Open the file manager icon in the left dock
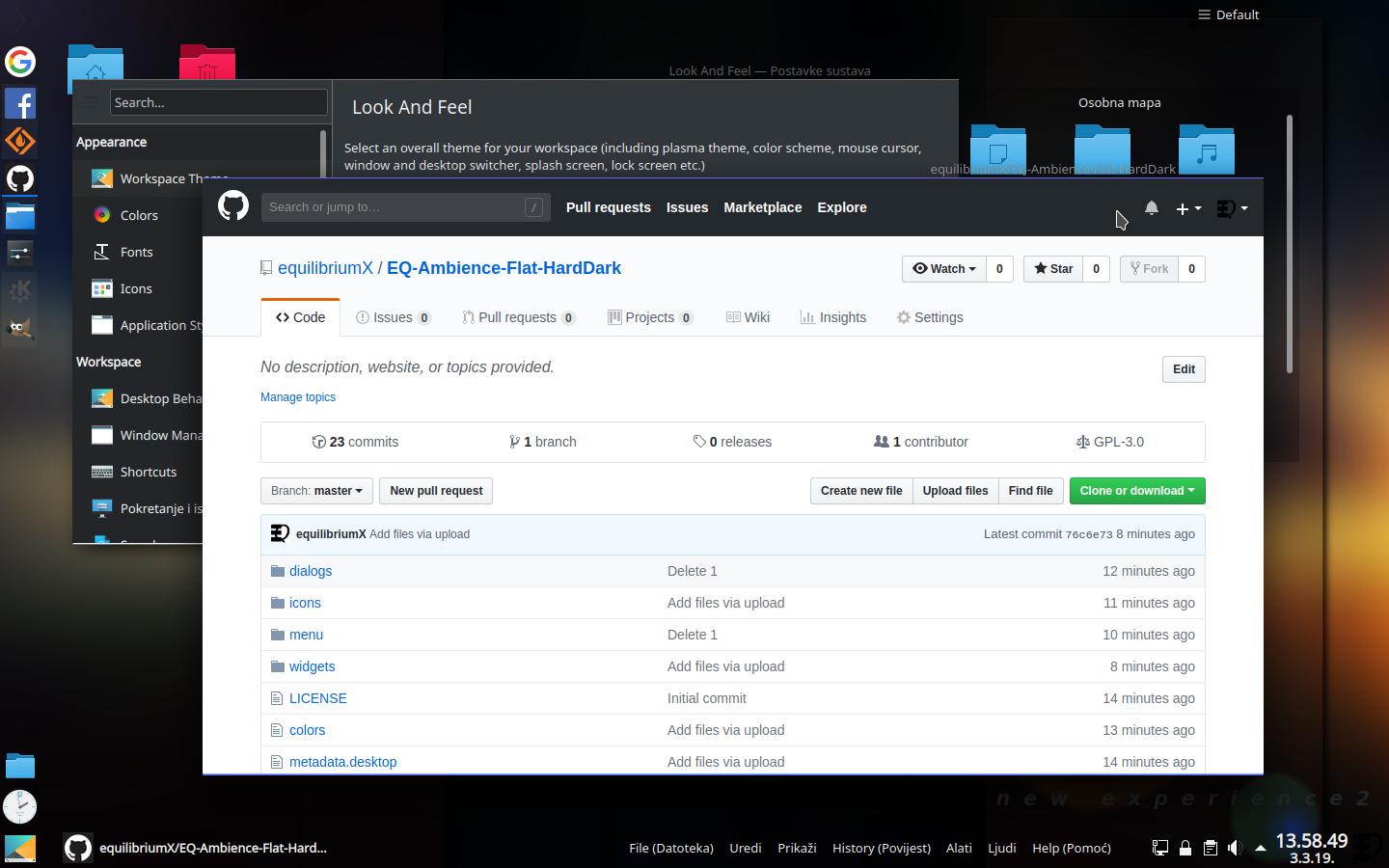Viewport: 1389px width, 868px height. [x=20, y=216]
